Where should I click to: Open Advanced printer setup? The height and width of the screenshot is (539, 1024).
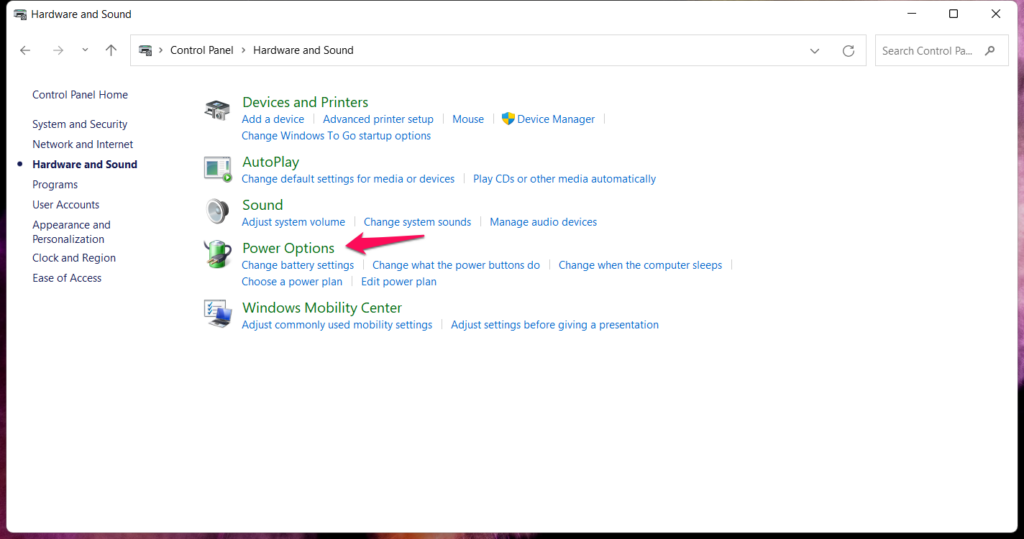pyautogui.click(x=377, y=119)
